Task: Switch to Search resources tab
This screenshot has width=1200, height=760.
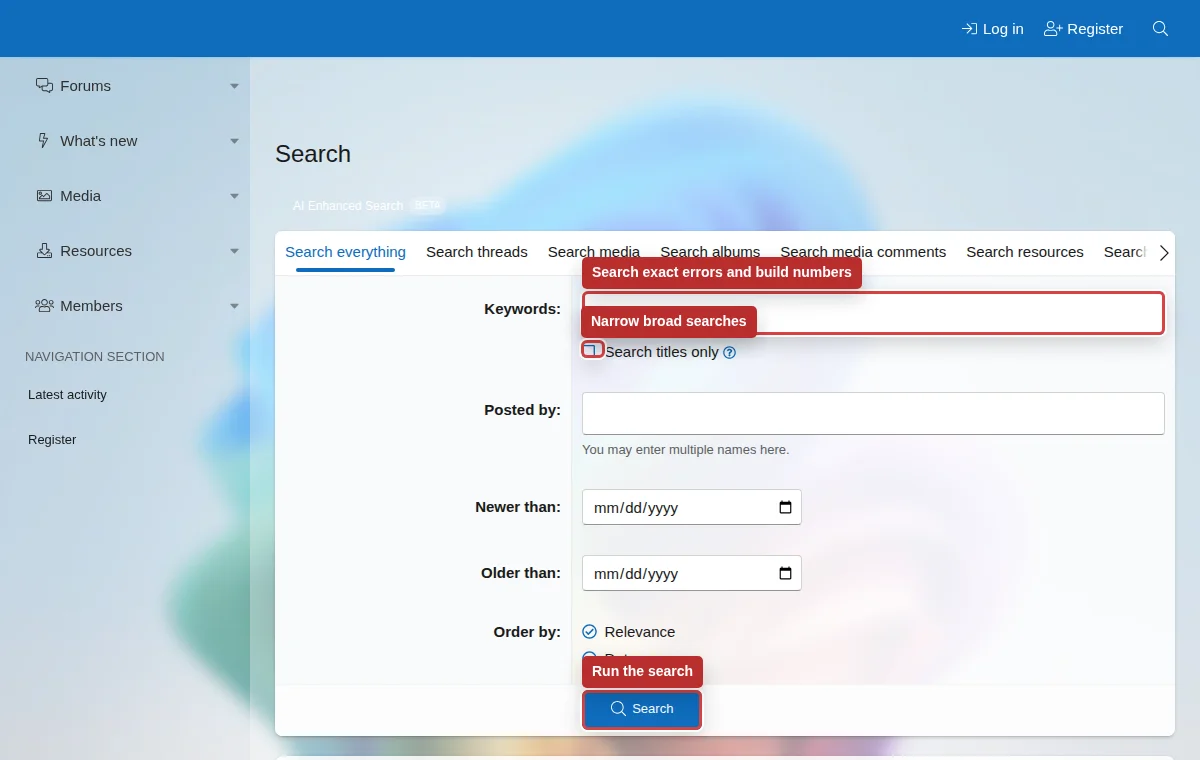Action: coord(1025,252)
